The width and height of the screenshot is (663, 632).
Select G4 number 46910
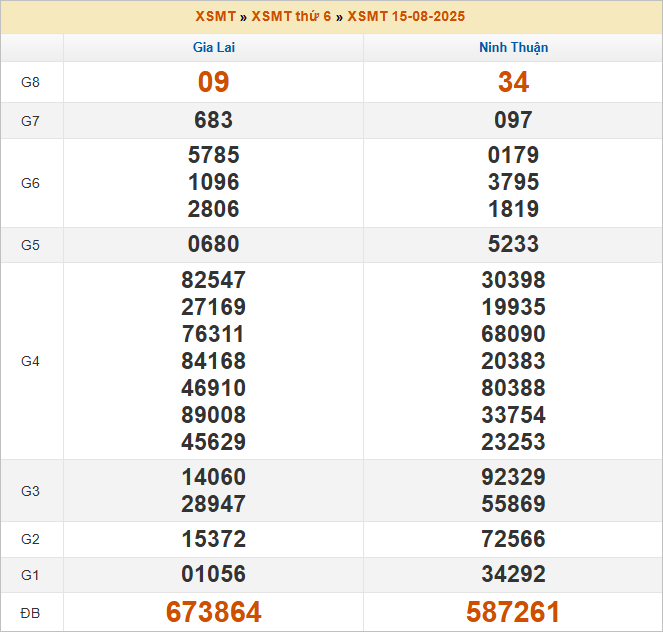[214, 388]
